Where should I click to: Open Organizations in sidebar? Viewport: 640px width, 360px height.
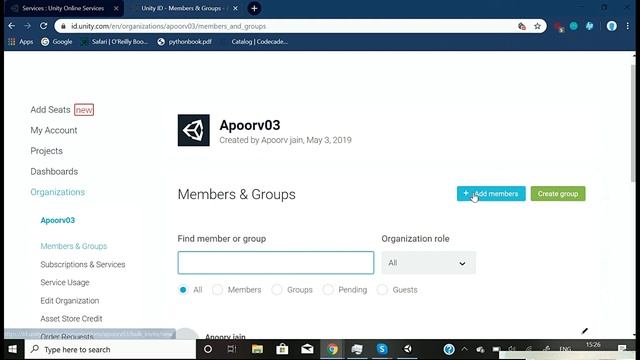(x=58, y=192)
